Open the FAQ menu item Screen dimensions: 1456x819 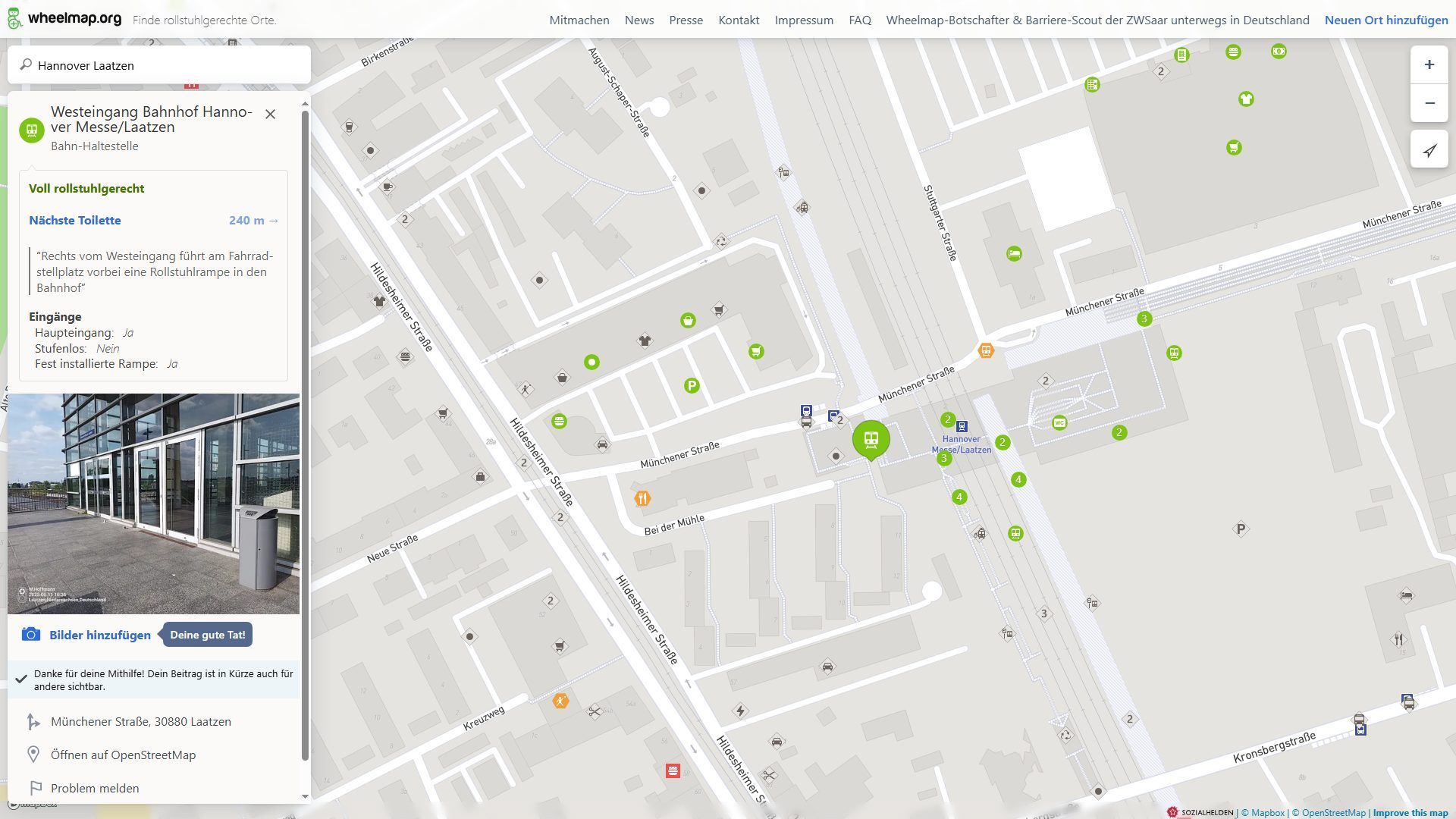click(x=859, y=20)
